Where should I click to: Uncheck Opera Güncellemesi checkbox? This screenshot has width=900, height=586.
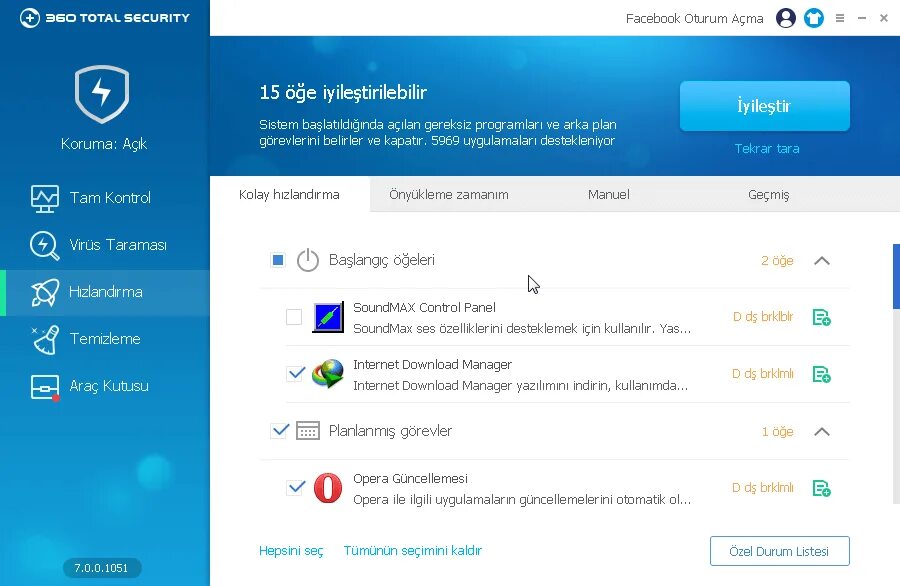(x=296, y=488)
